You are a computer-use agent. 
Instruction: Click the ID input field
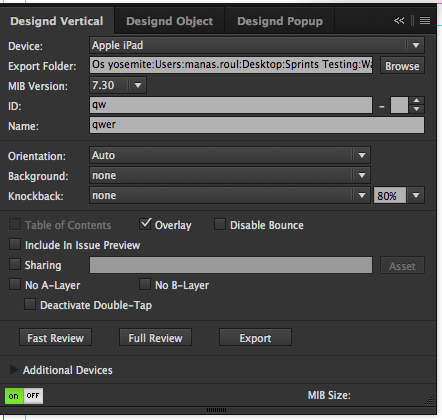click(231, 105)
